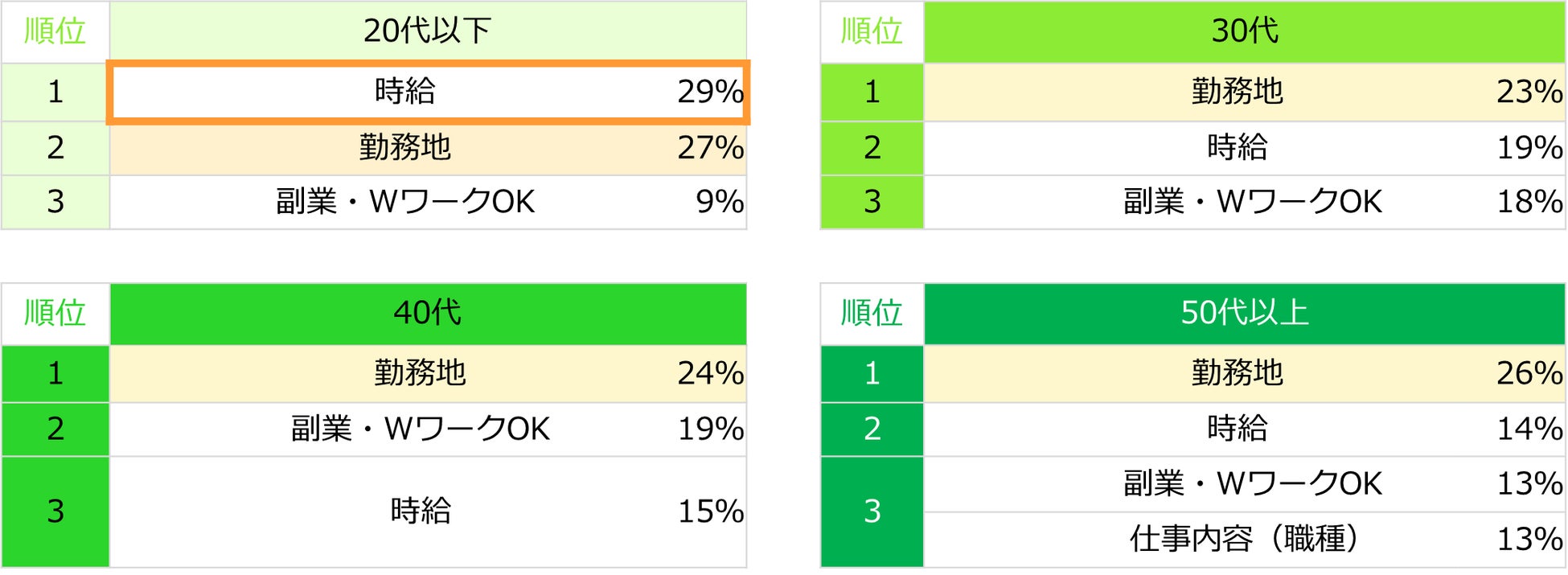Viewport: 1568px width, 575px height.
Task: Click the 50代以上 table header
Action: tap(1244, 313)
